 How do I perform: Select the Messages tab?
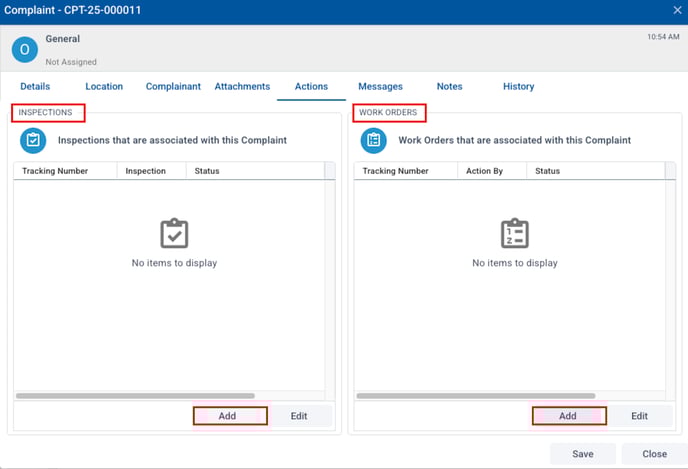point(380,87)
